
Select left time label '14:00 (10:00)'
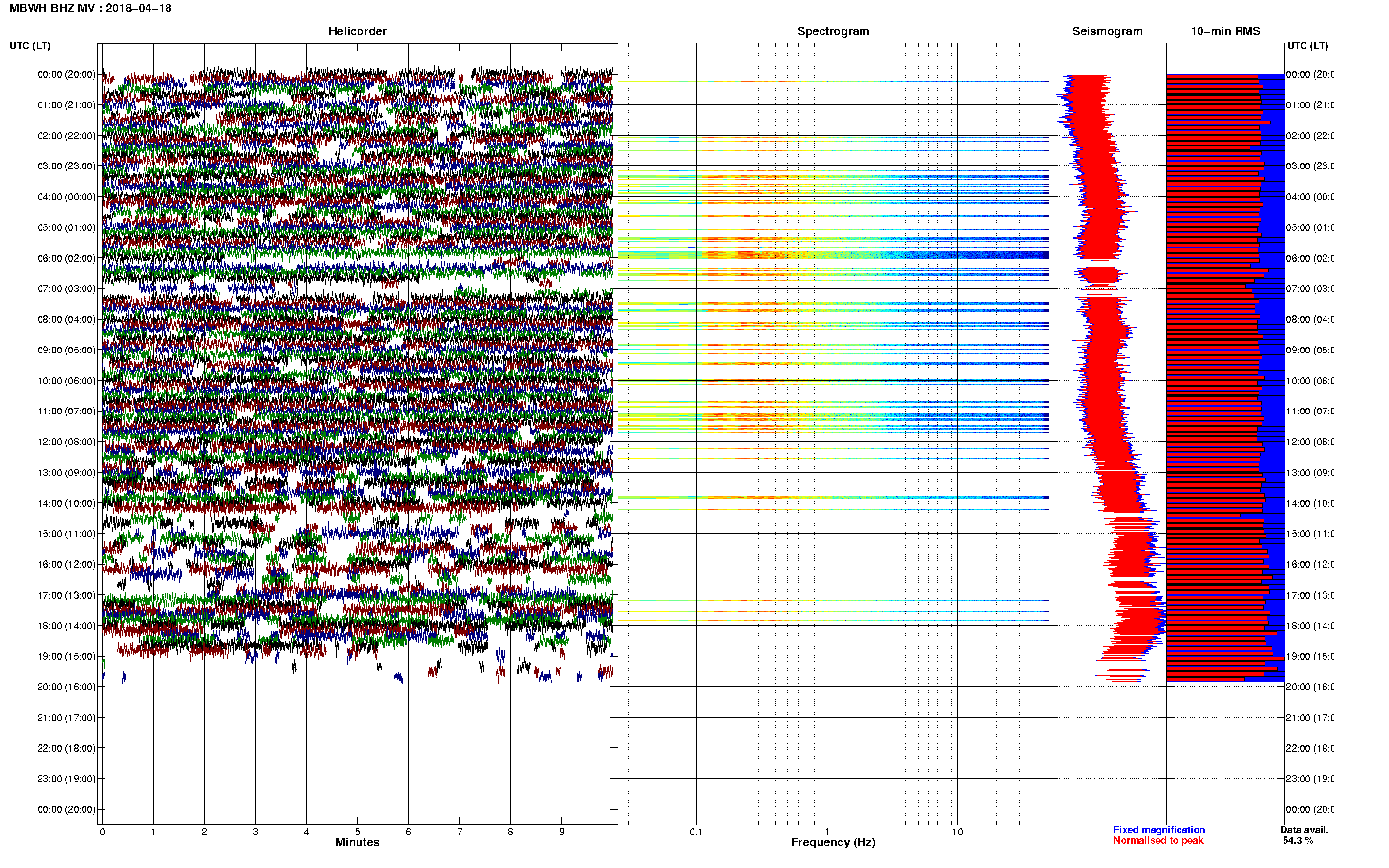pyautogui.click(x=66, y=503)
